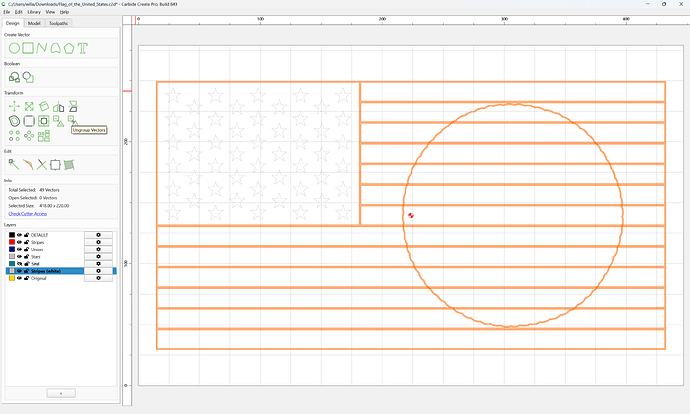Image resolution: width=690 pixels, height=414 pixels.
Task: Toggle the lock on the Stars layer
Action: pyautogui.click(x=26, y=256)
